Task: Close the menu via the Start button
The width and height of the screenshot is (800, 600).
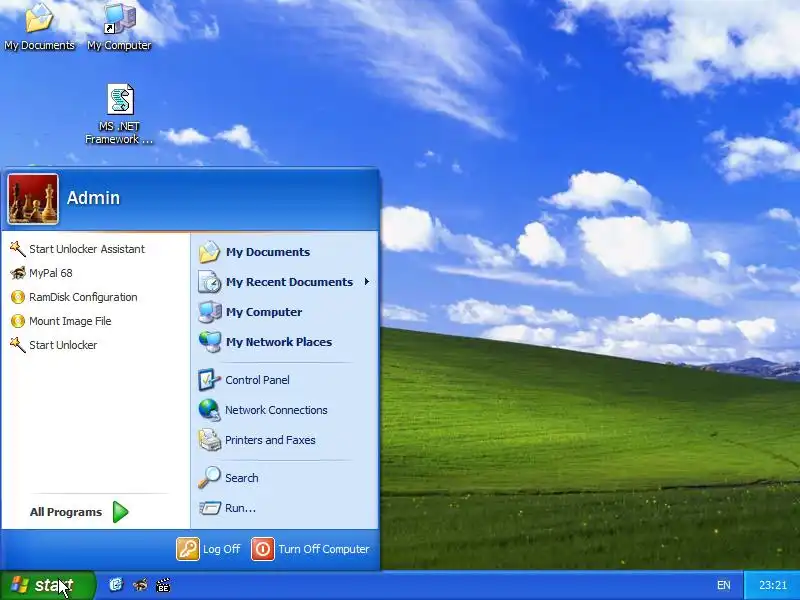Action: tap(47, 585)
